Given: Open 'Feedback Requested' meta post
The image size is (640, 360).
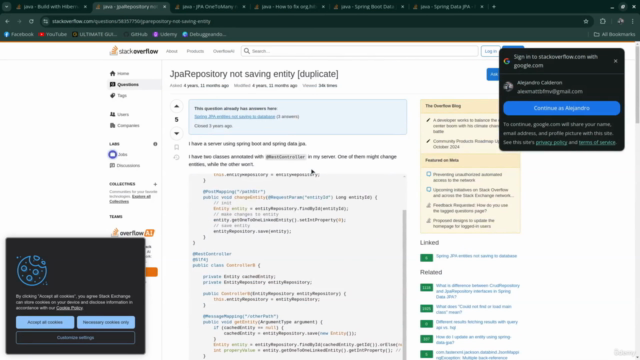Looking at the screenshot, I should pyautogui.click(x=470, y=208).
